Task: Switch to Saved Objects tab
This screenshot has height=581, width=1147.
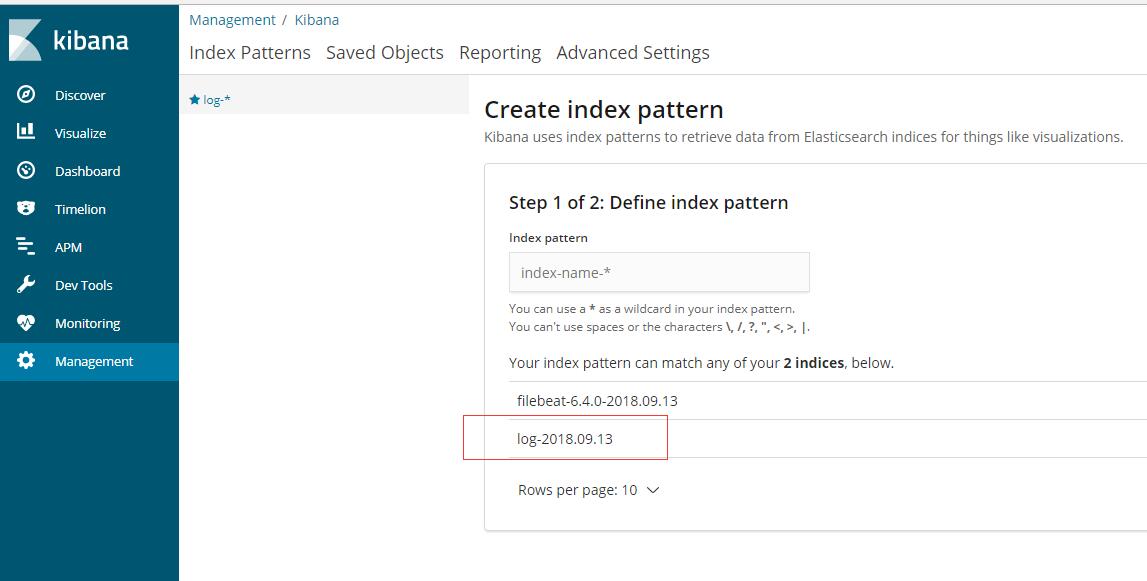Action: pos(385,53)
